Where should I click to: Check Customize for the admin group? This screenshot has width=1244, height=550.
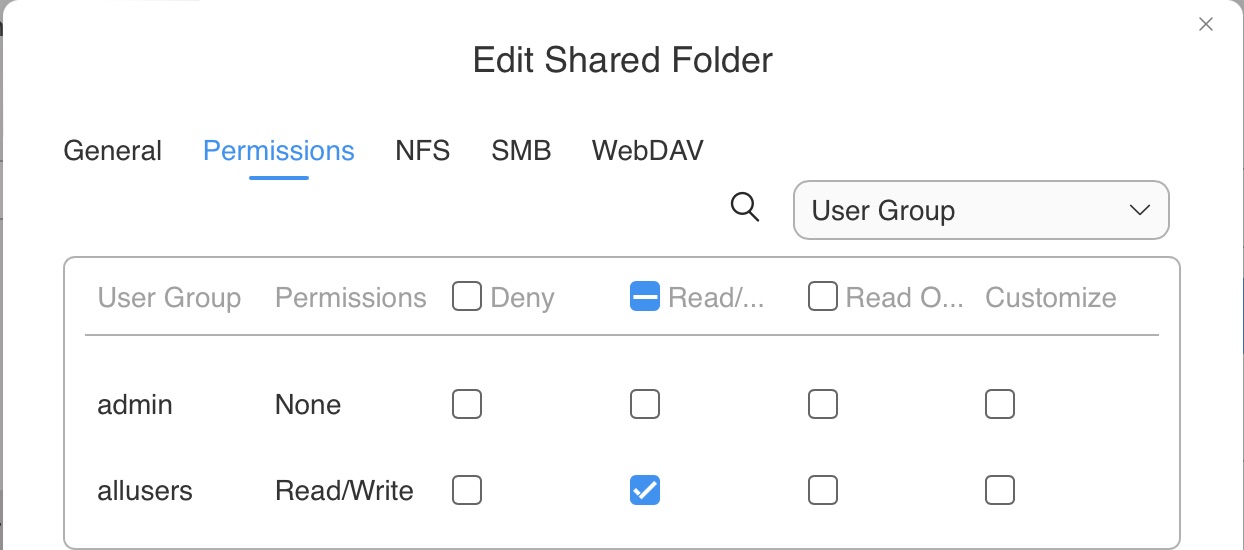coord(1000,404)
